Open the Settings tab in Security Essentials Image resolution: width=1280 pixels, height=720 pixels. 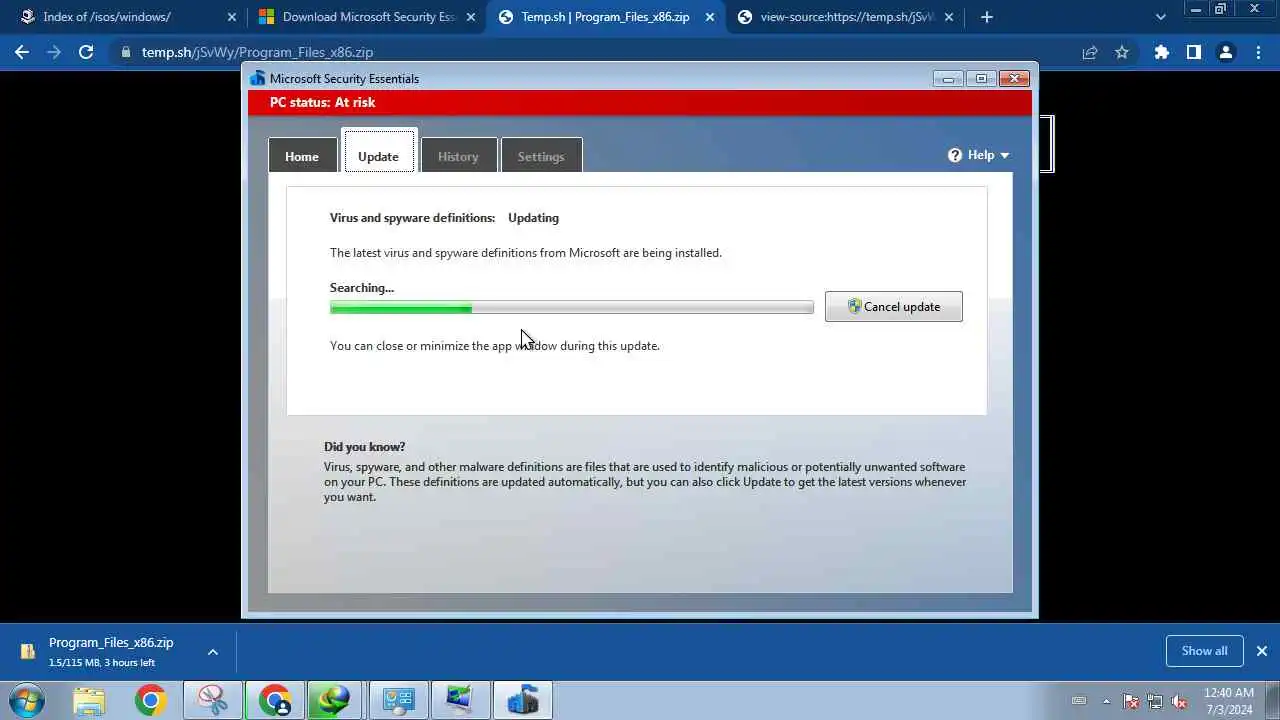pos(541,155)
